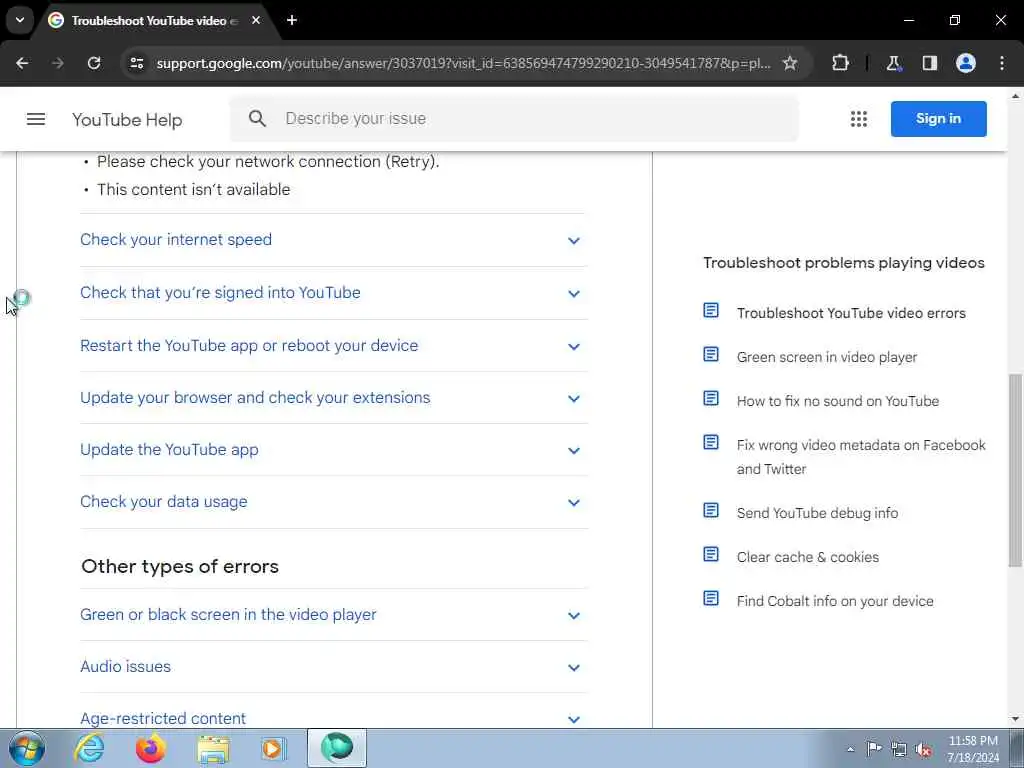Open the tab search dropdown arrow
1024x768 pixels.
click(x=20, y=20)
